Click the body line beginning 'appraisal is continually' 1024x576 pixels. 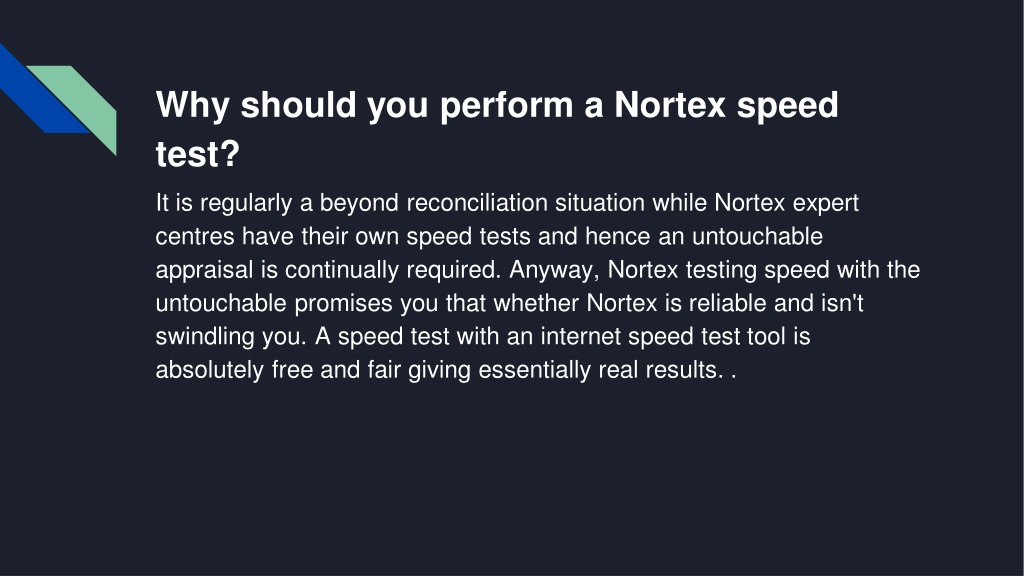pyautogui.click(x=537, y=270)
